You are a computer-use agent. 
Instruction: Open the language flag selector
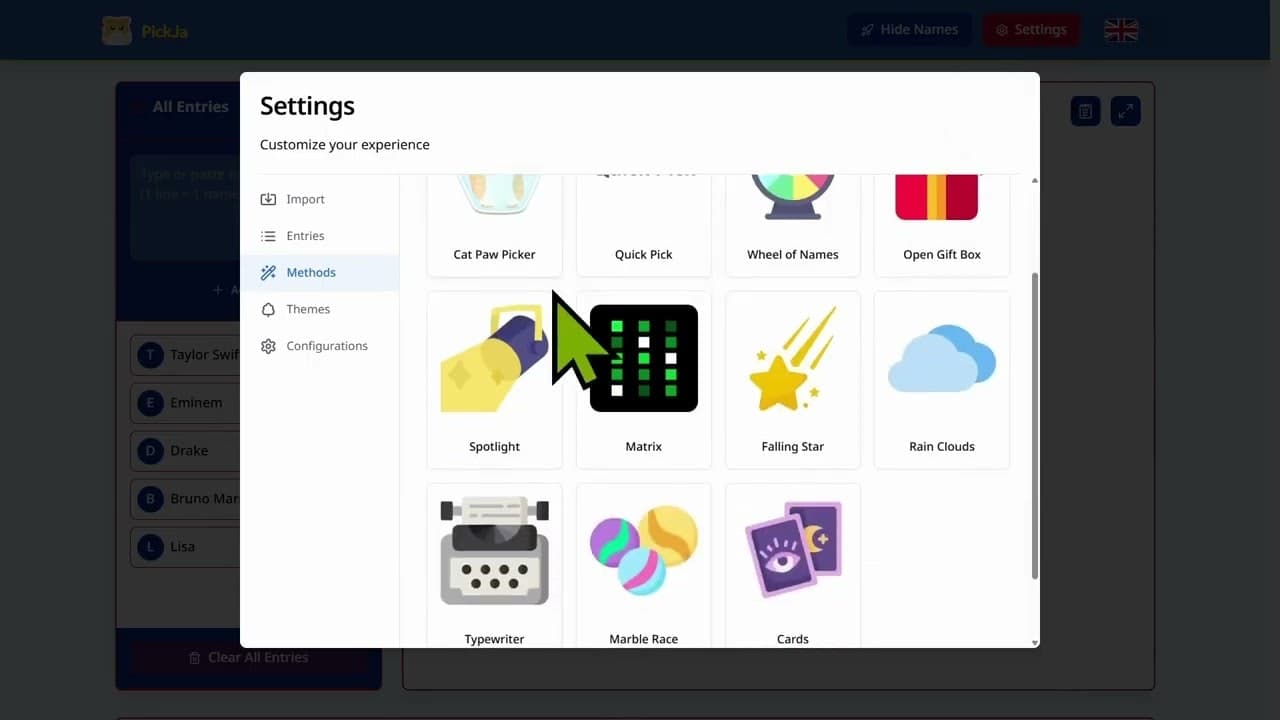(1120, 29)
